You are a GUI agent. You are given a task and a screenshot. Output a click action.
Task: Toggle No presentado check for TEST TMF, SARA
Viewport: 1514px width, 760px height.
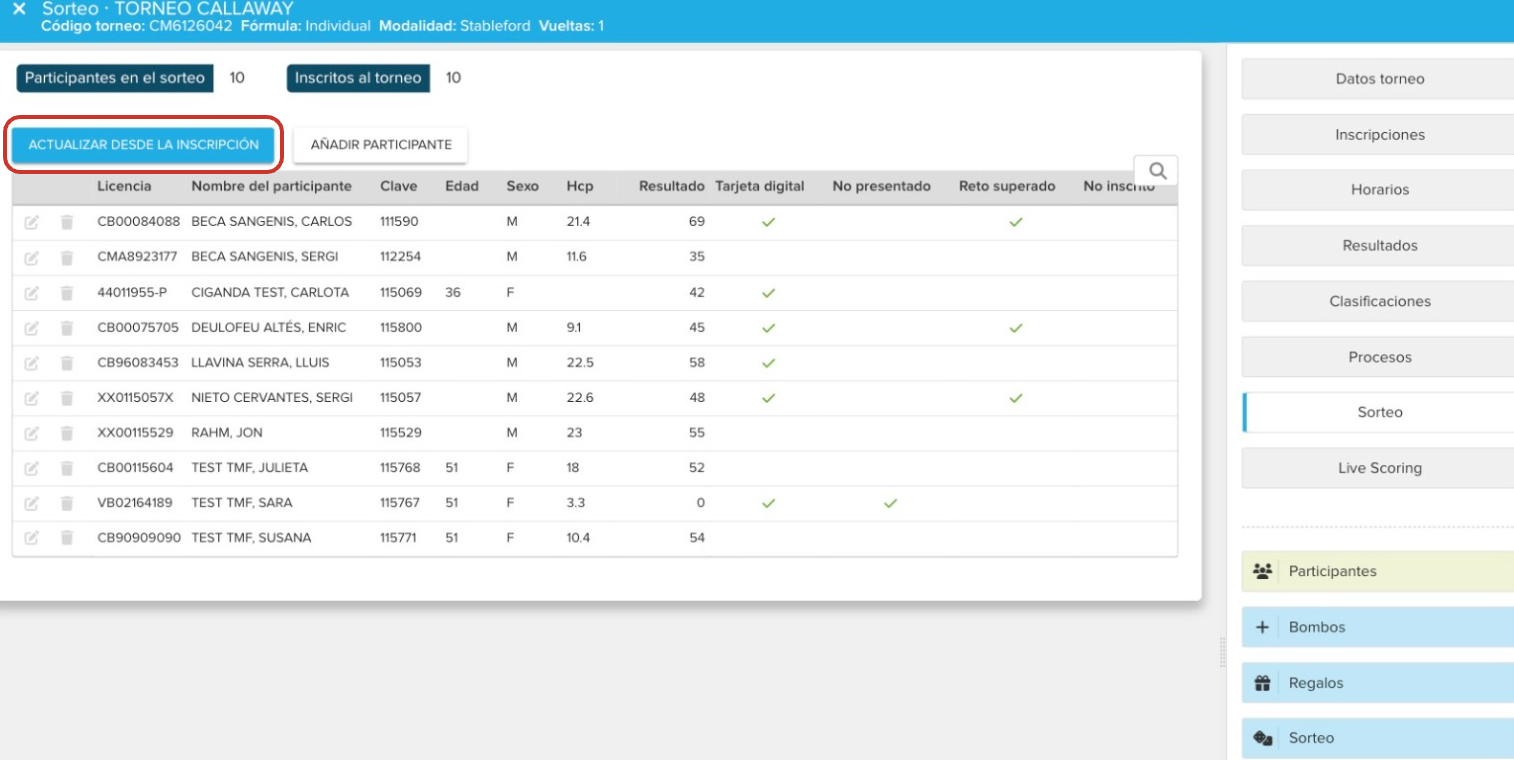click(x=890, y=503)
